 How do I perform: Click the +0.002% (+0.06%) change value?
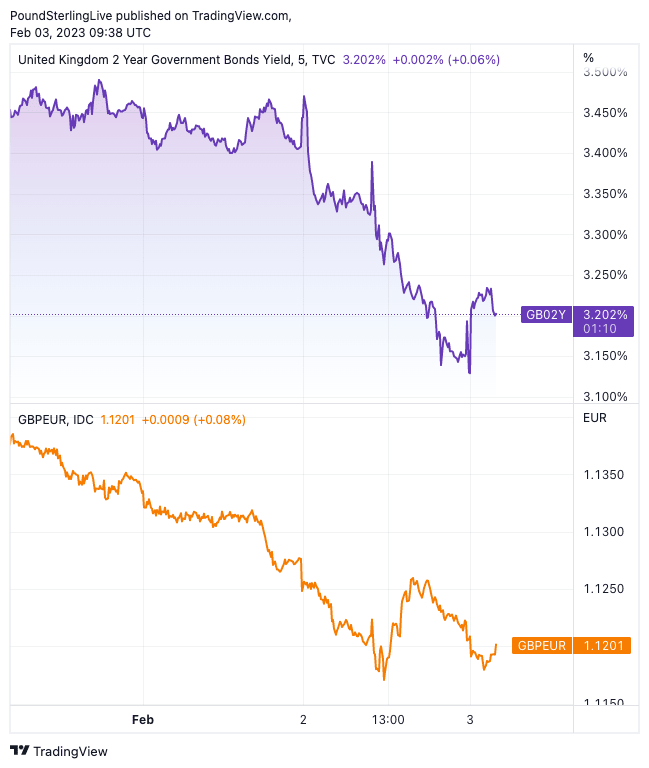point(445,60)
